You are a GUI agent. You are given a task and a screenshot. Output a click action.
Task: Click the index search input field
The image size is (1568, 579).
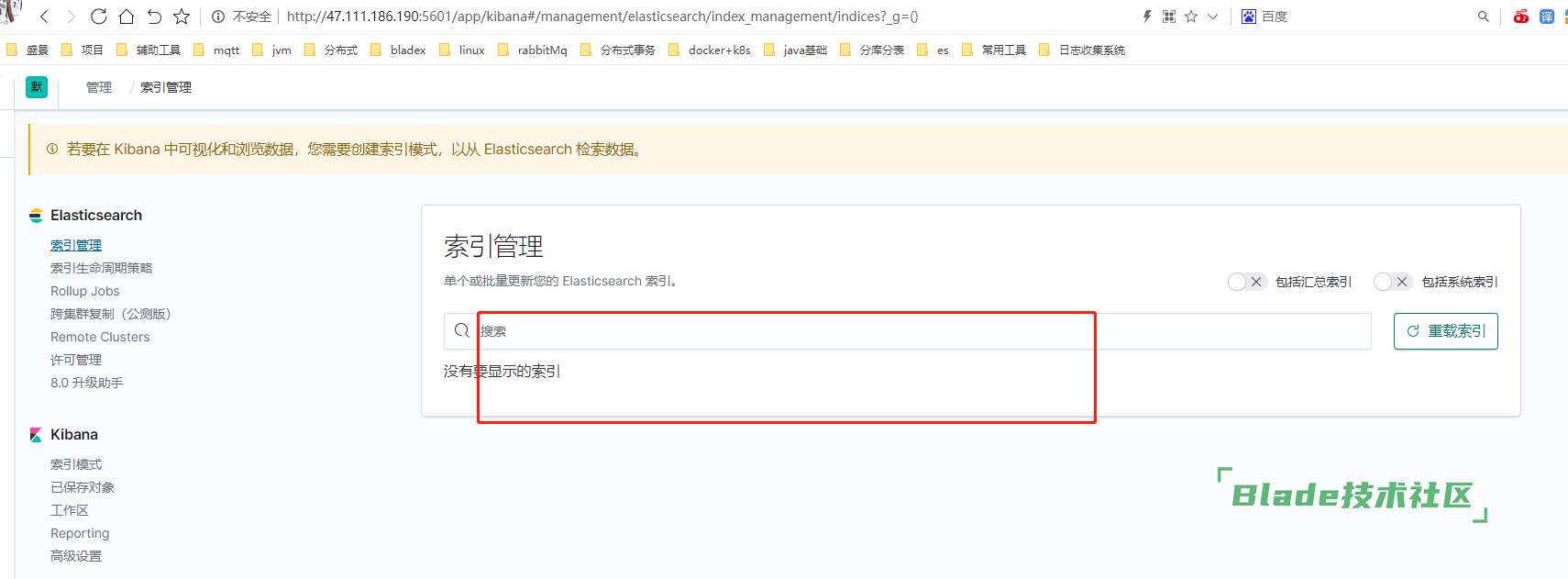point(908,331)
